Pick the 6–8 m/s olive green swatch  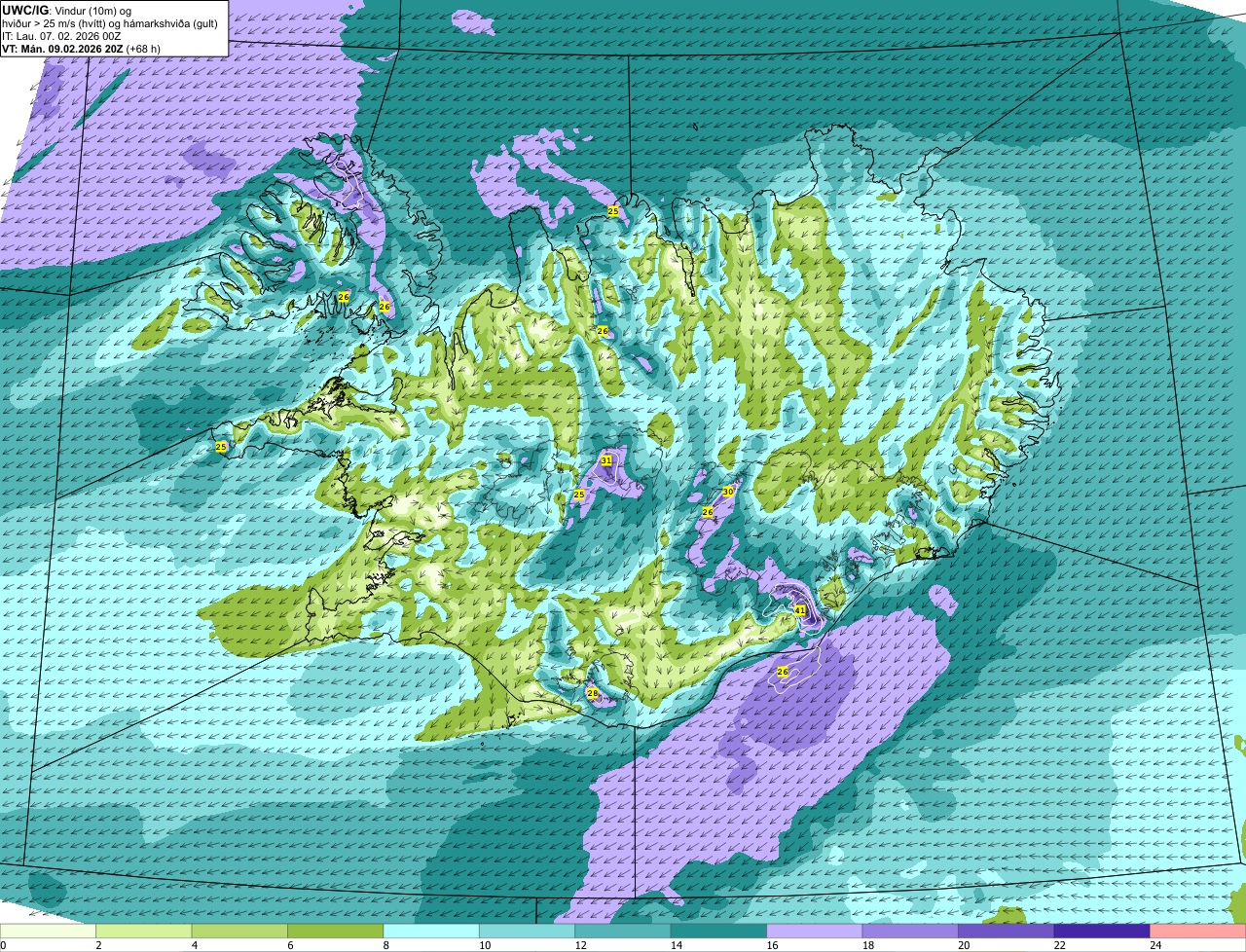[336, 931]
